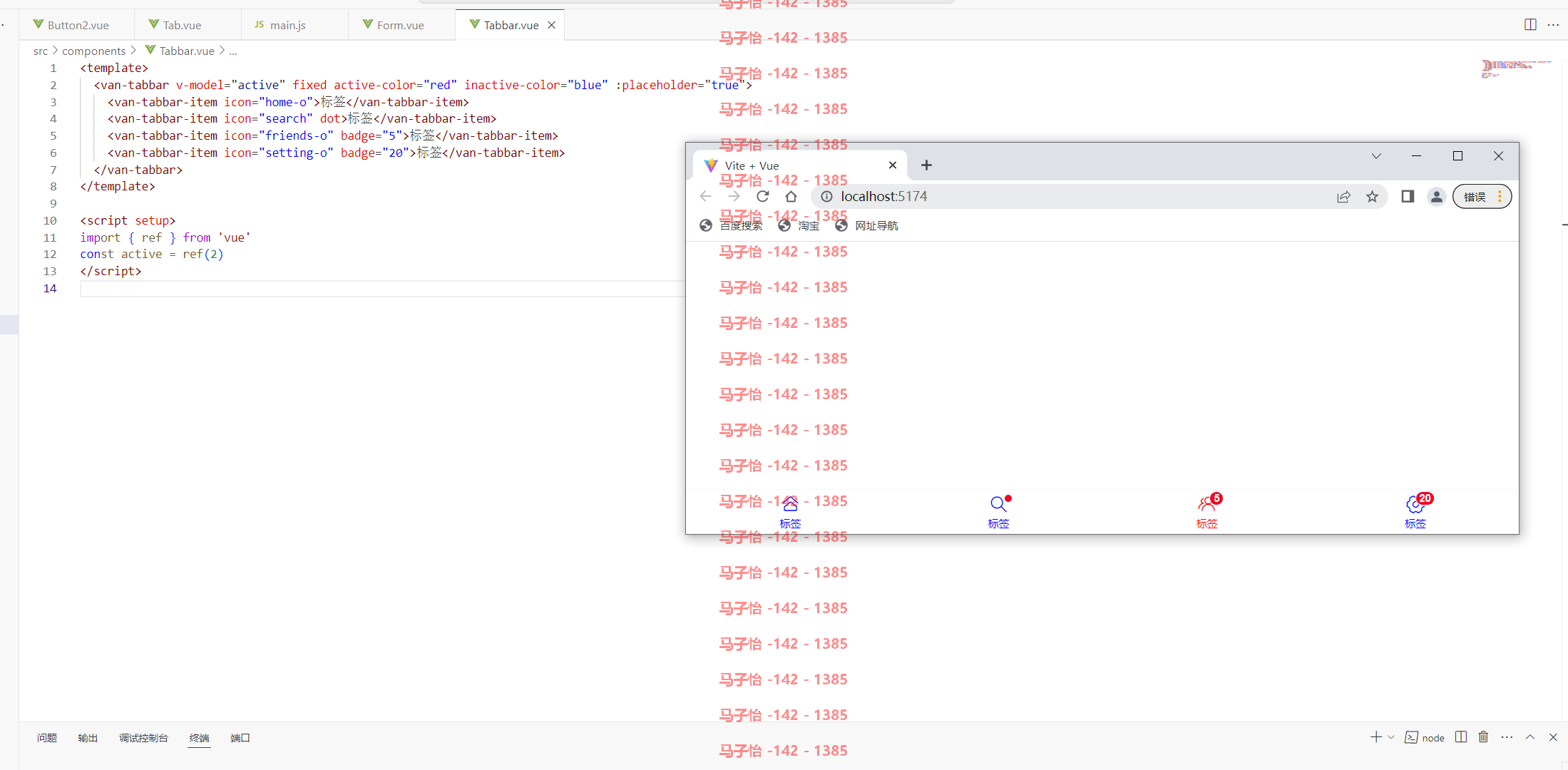Open 网址导航 bookmark

tap(866, 225)
